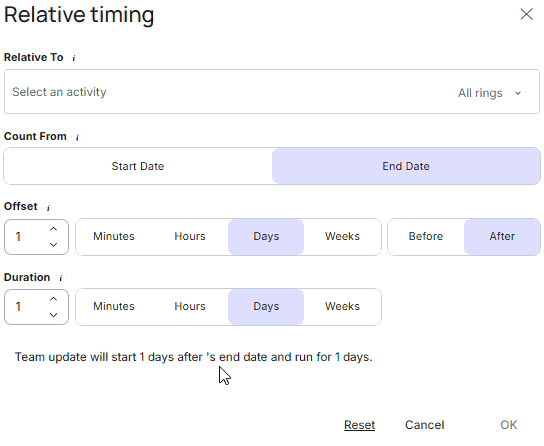Decrease the Duration value with down arrow
Image resolution: width=544 pixels, height=446 pixels.
pyautogui.click(x=53, y=315)
